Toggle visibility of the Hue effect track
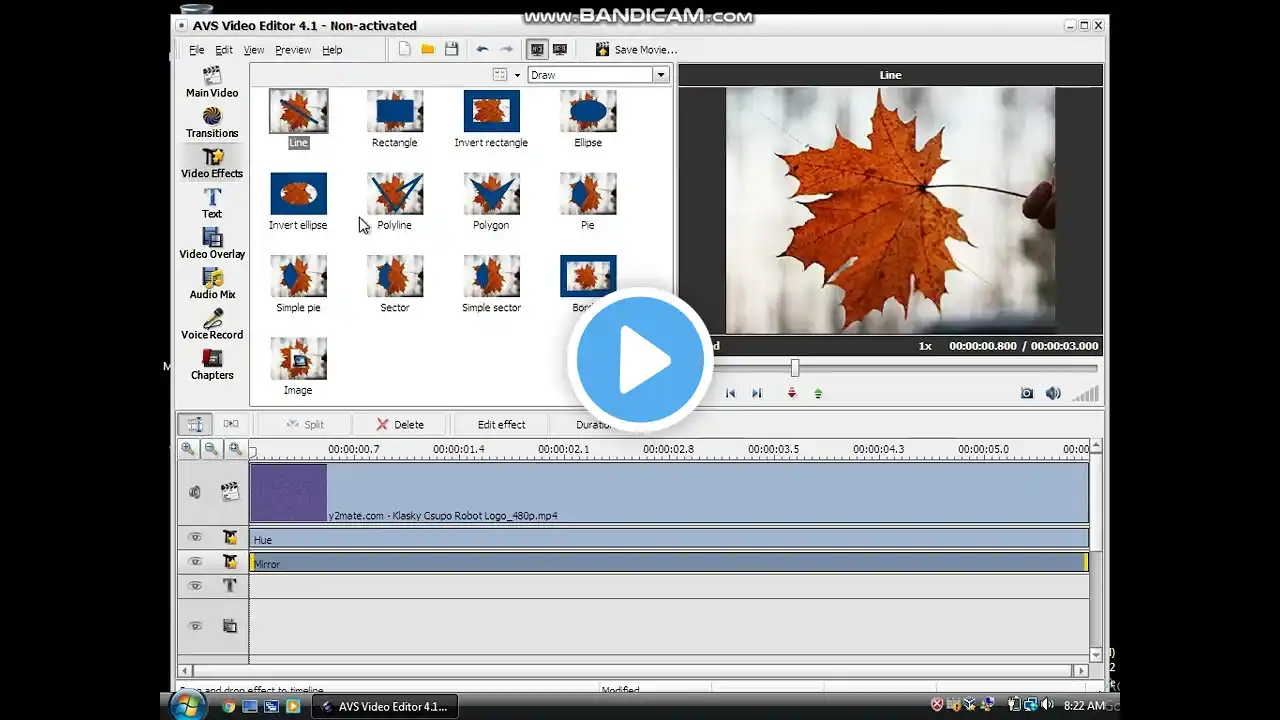Image resolution: width=1280 pixels, height=720 pixels. click(x=195, y=538)
